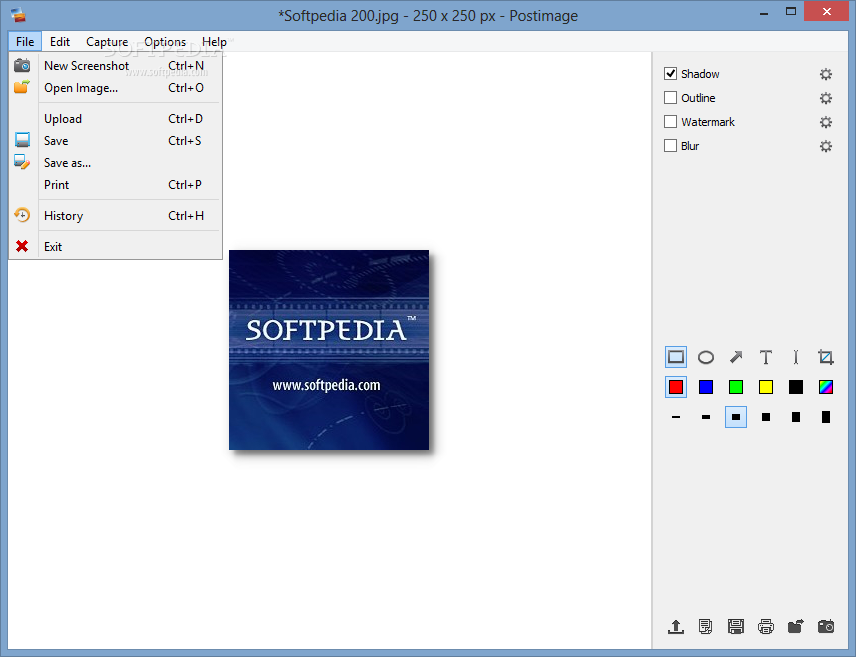Open Watermark settings gear
This screenshot has height=657, width=856.
[826, 122]
